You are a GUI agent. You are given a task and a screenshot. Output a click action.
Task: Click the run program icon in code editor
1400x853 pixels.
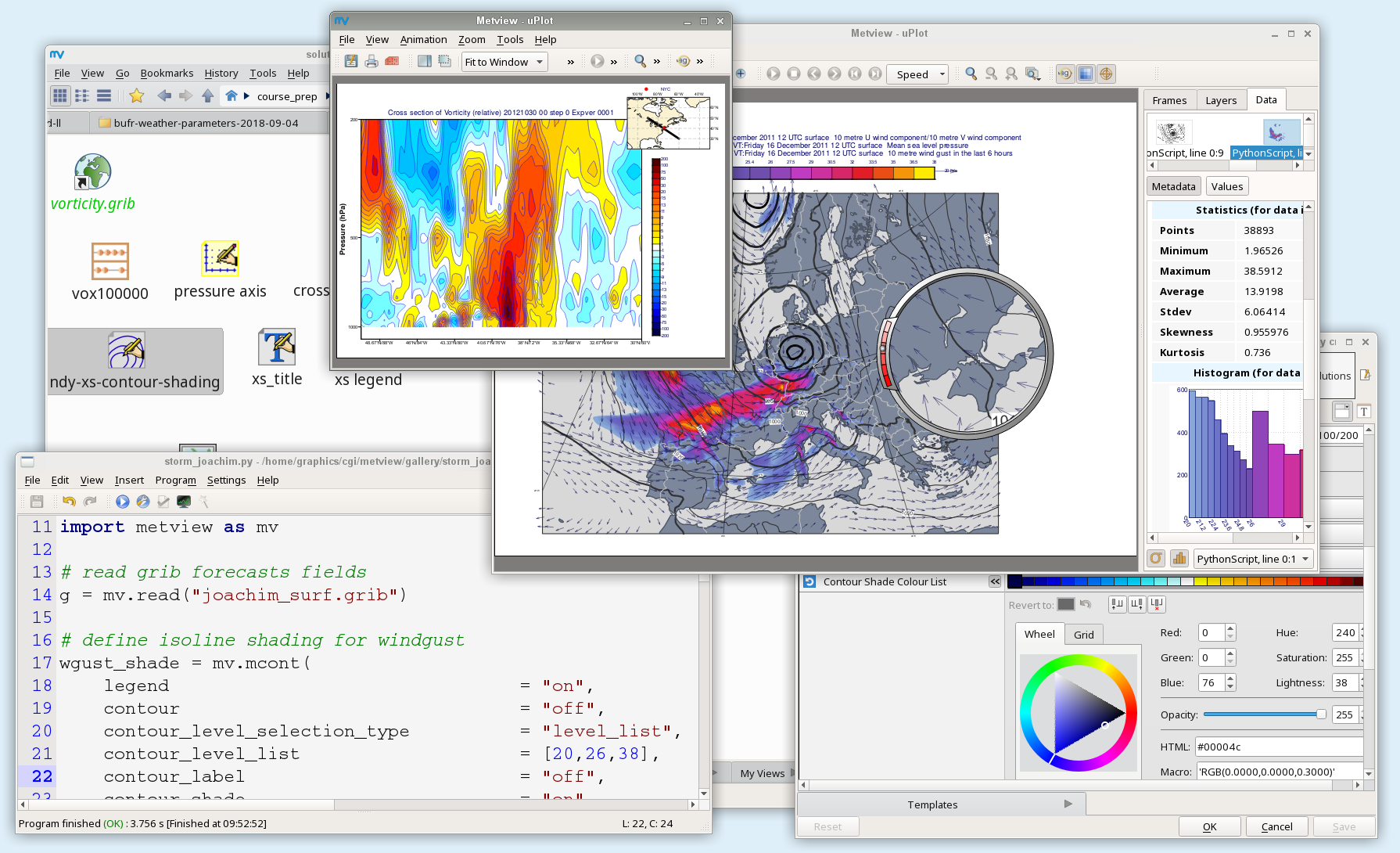pyautogui.click(x=123, y=502)
